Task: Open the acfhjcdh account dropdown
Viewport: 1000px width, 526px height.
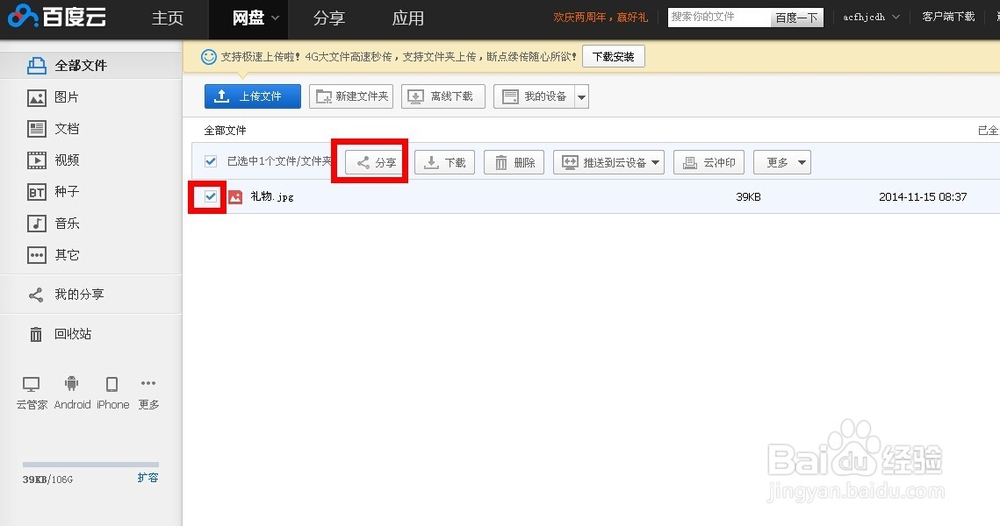Action: 871,17
